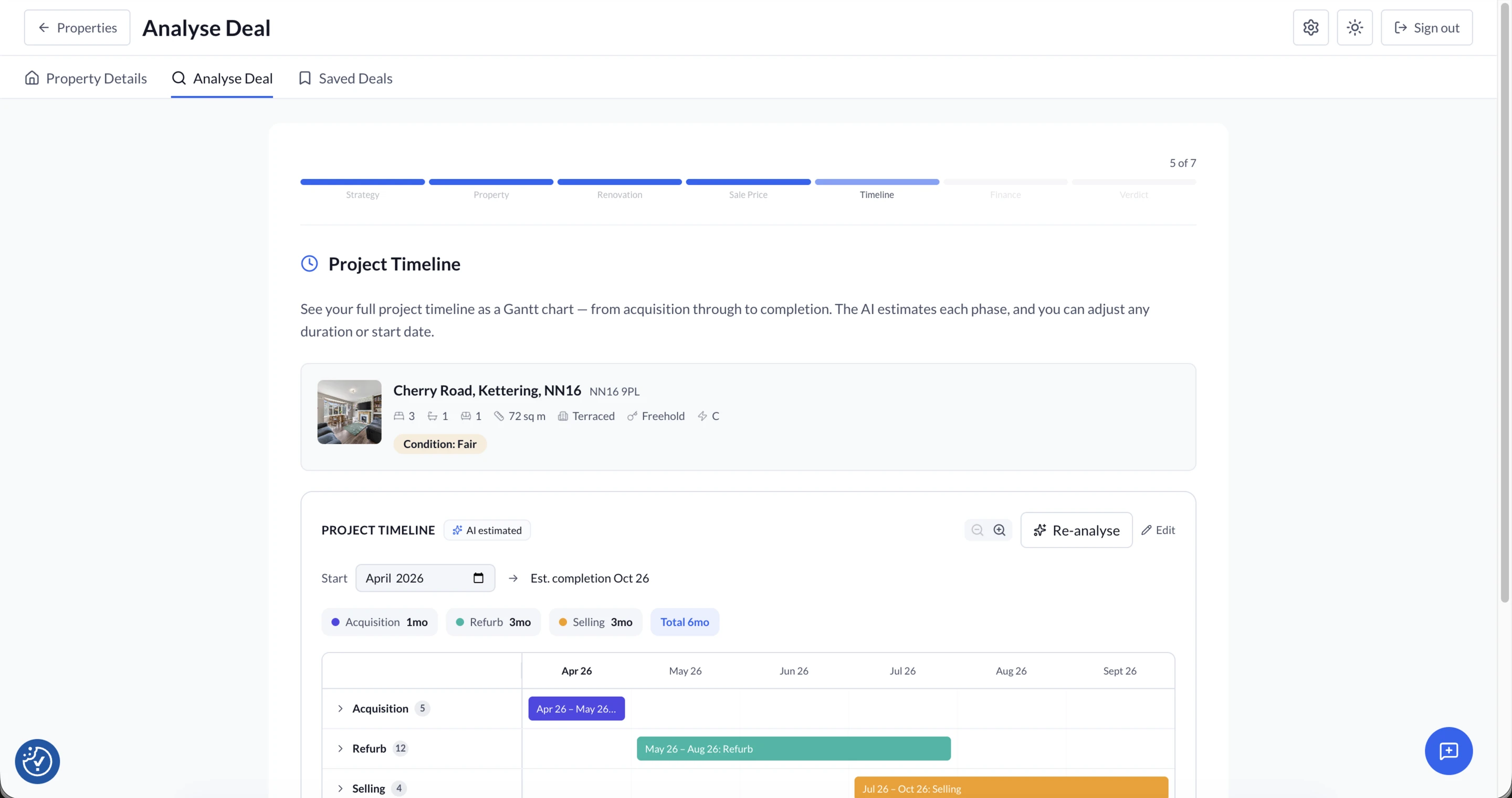Click the Refurb 3mo legend chip
Screen dimensions: 1512x798
click(x=493, y=622)
